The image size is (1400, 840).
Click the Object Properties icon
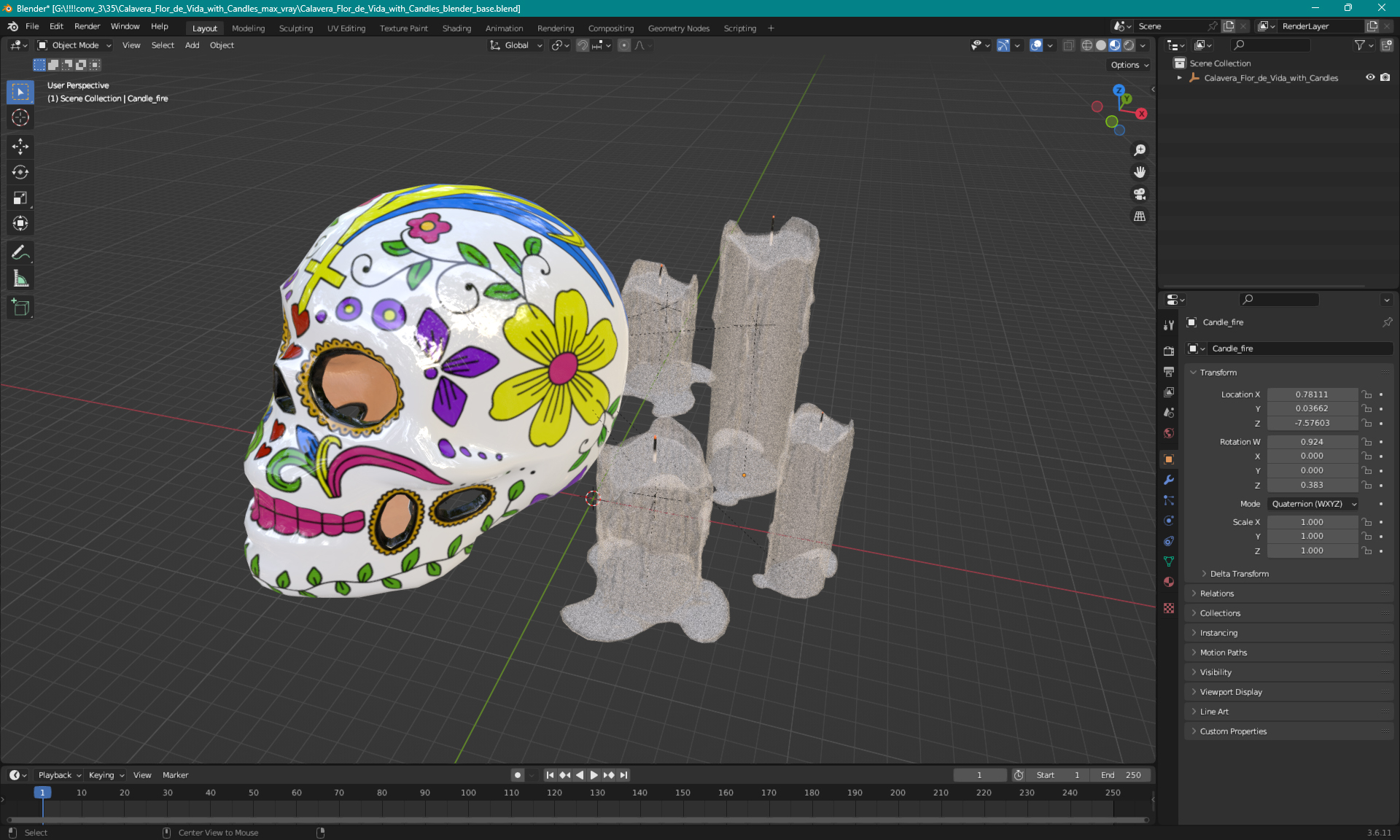(x=1169, y=459)
